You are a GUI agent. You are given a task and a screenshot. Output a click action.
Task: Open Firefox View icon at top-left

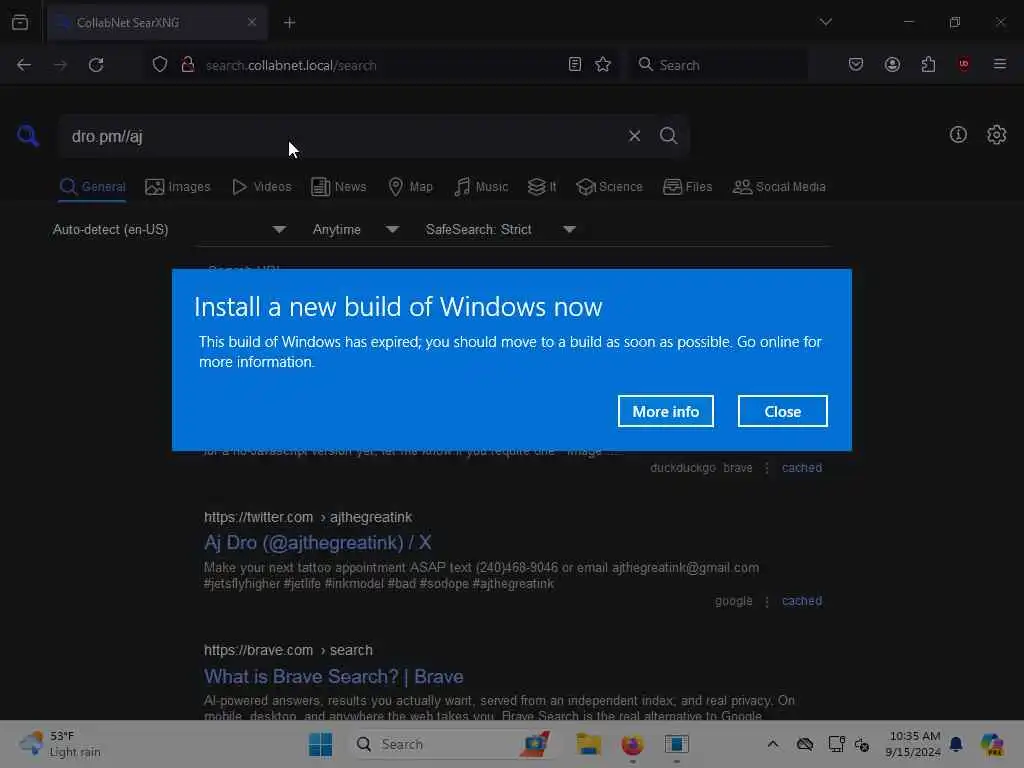tap(20, 22)
